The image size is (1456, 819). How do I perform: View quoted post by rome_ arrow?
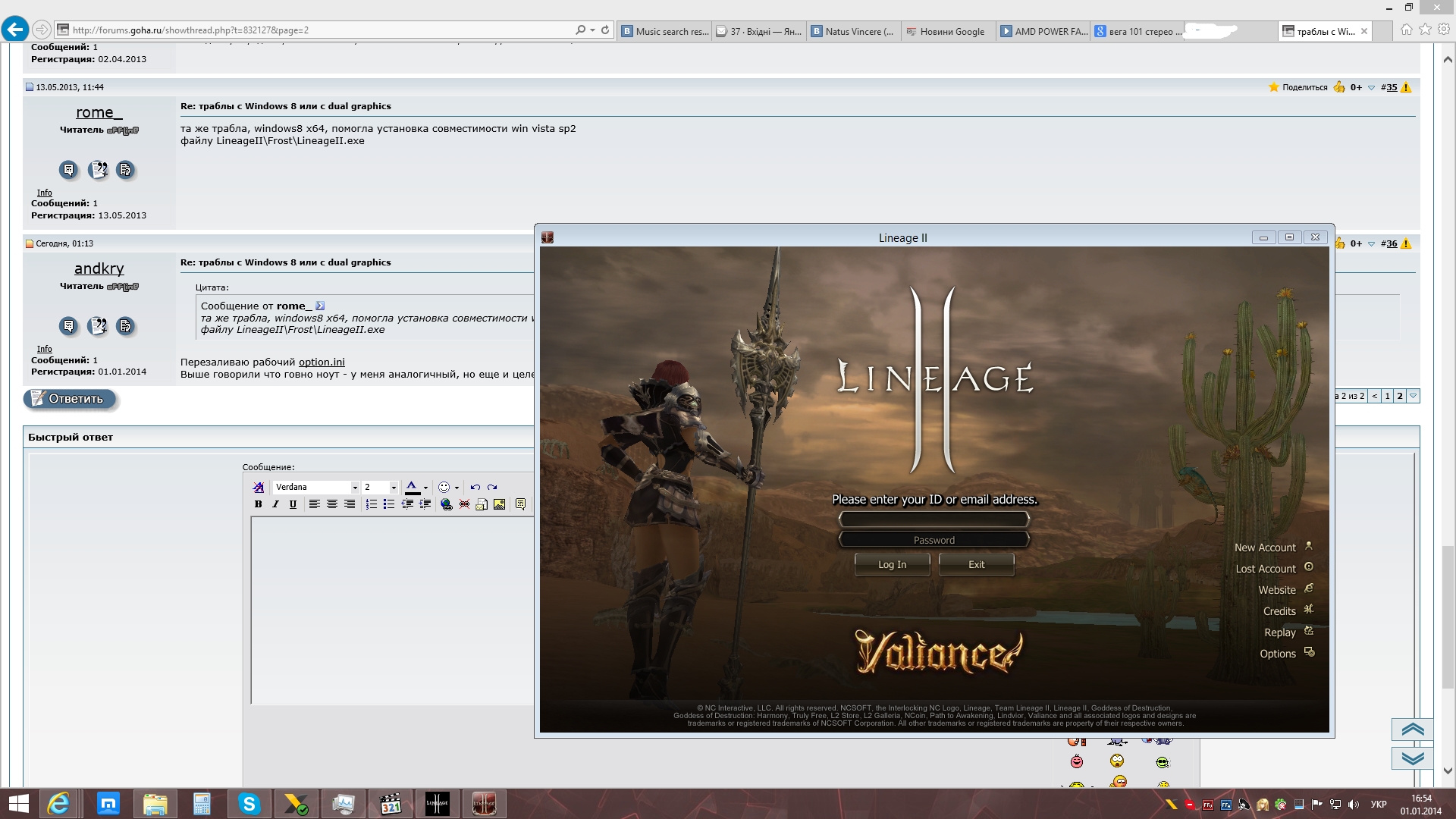[320, 306]
